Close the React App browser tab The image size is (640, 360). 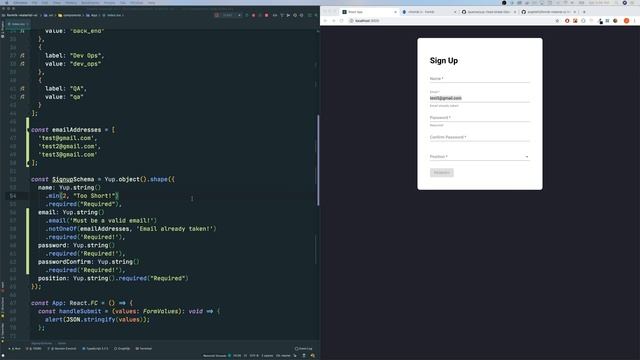tap(395, 12)
